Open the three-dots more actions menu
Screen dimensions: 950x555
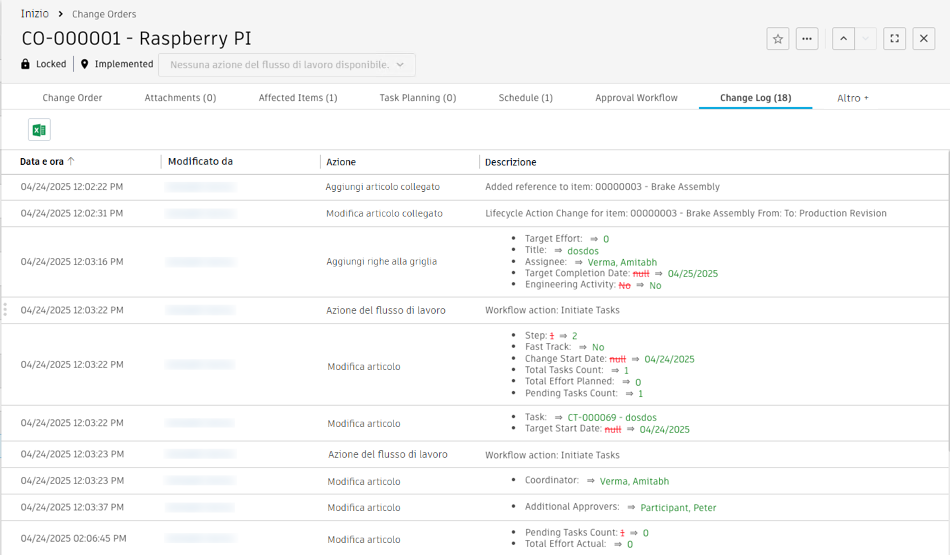pyautogui.click(x=807, y=39)
